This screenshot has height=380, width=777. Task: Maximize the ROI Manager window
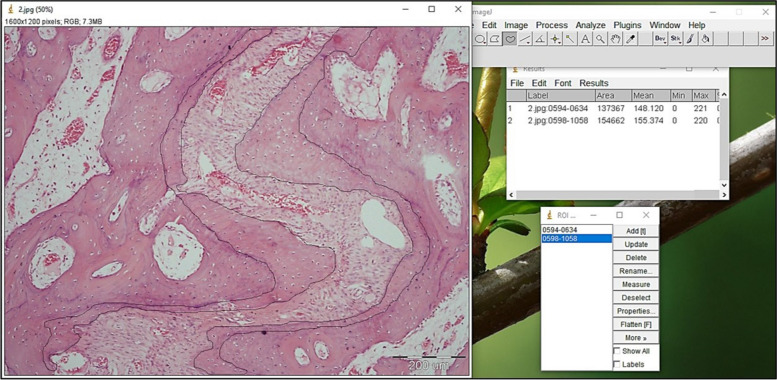(619, 215)
